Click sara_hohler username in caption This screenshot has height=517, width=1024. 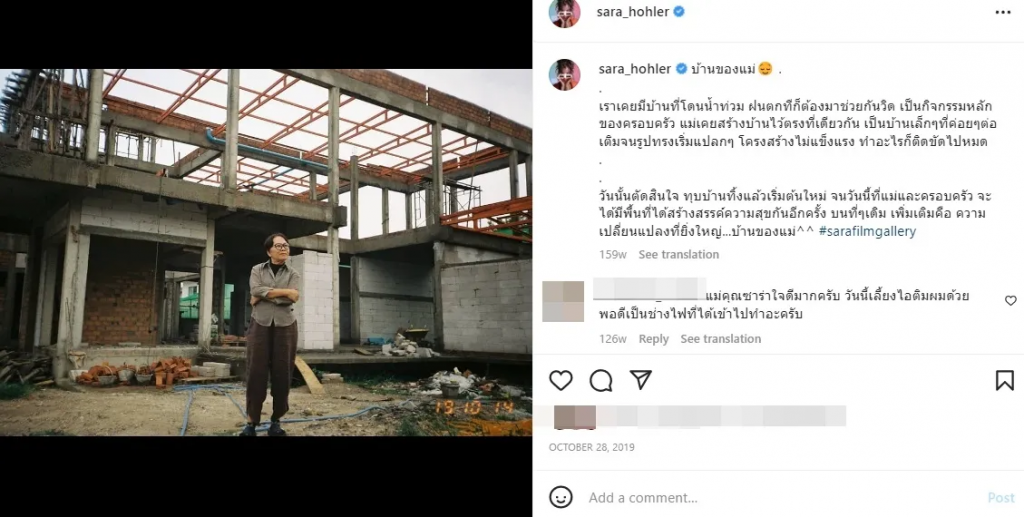pos(635,69)
